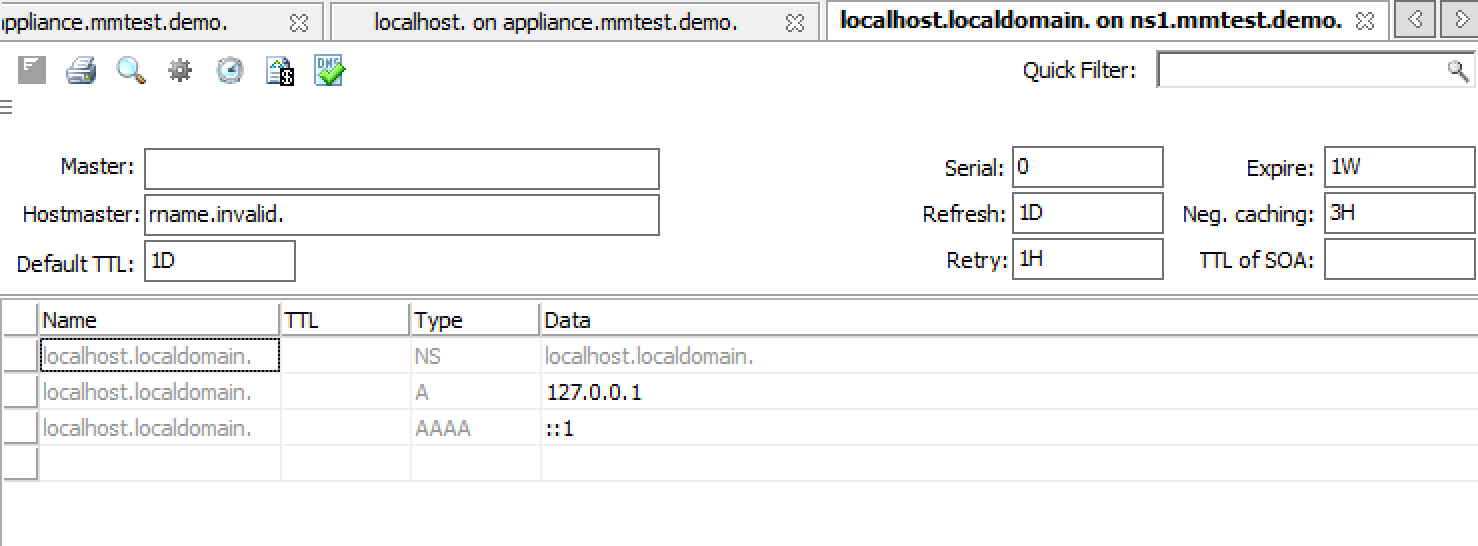Click the magnifying glass search icon
The width and height of the screenshot is (1478, 546).
pos(131,70)
